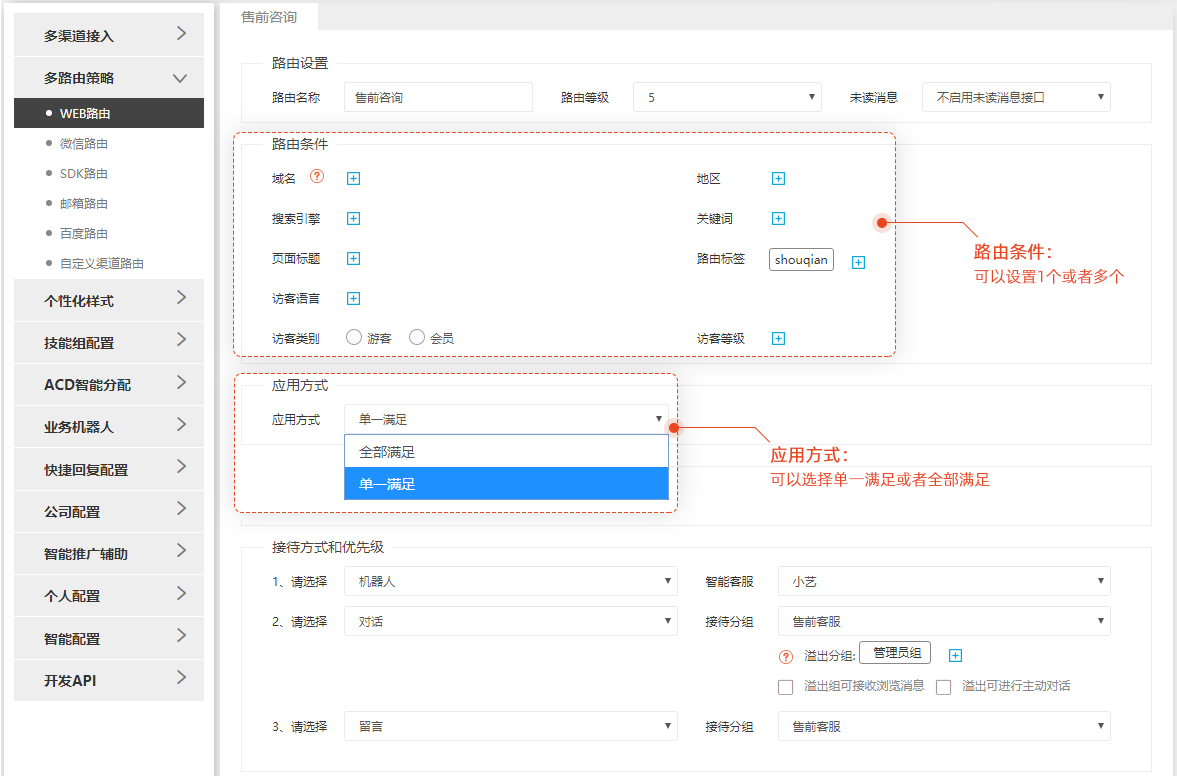Image resolution: width=1177 pixels, height=776 pixels.
Task: Enable 溢出可进行主动对话 checkbox
Action: [944, 687]
